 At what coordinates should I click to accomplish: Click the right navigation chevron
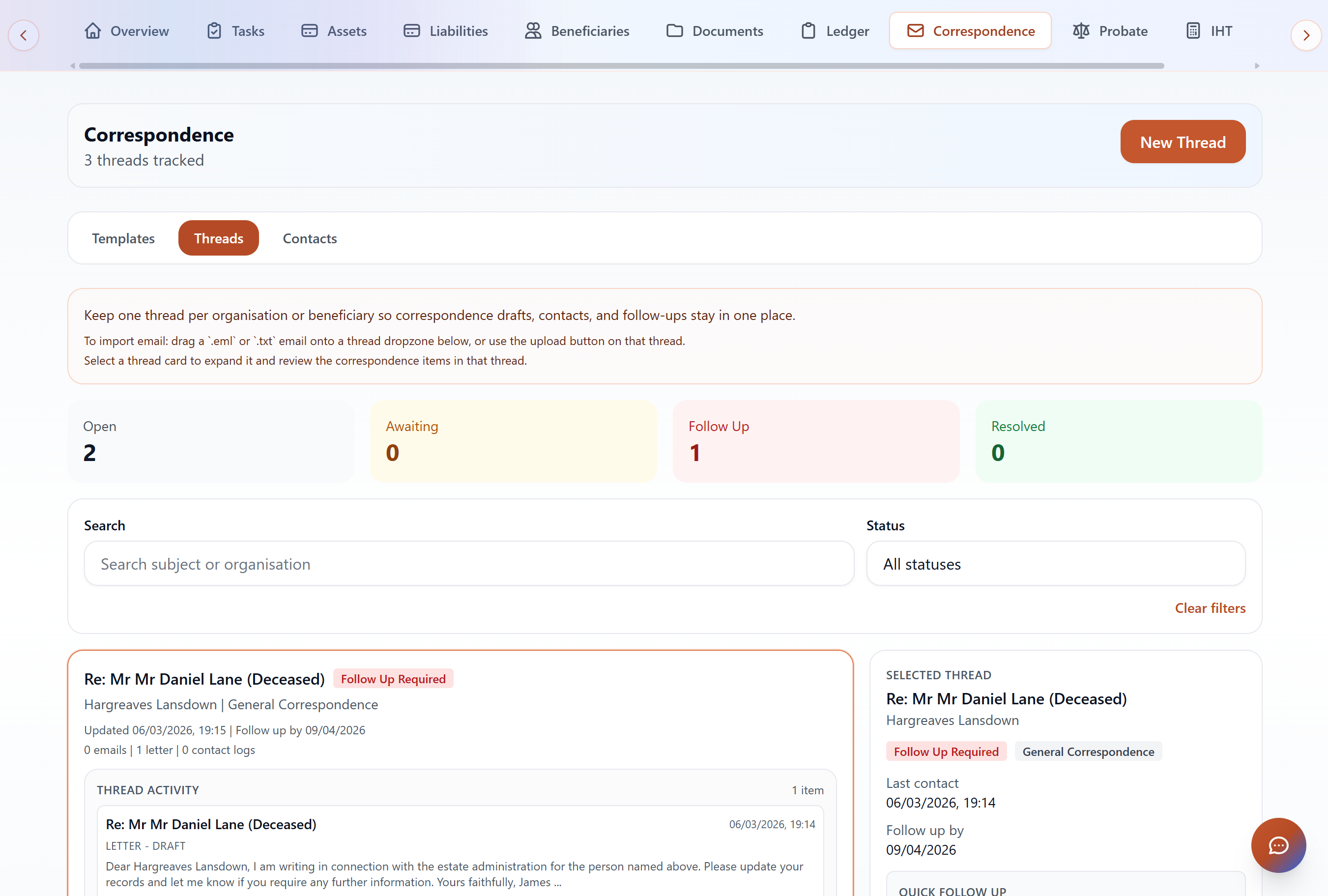(1306, 35)
